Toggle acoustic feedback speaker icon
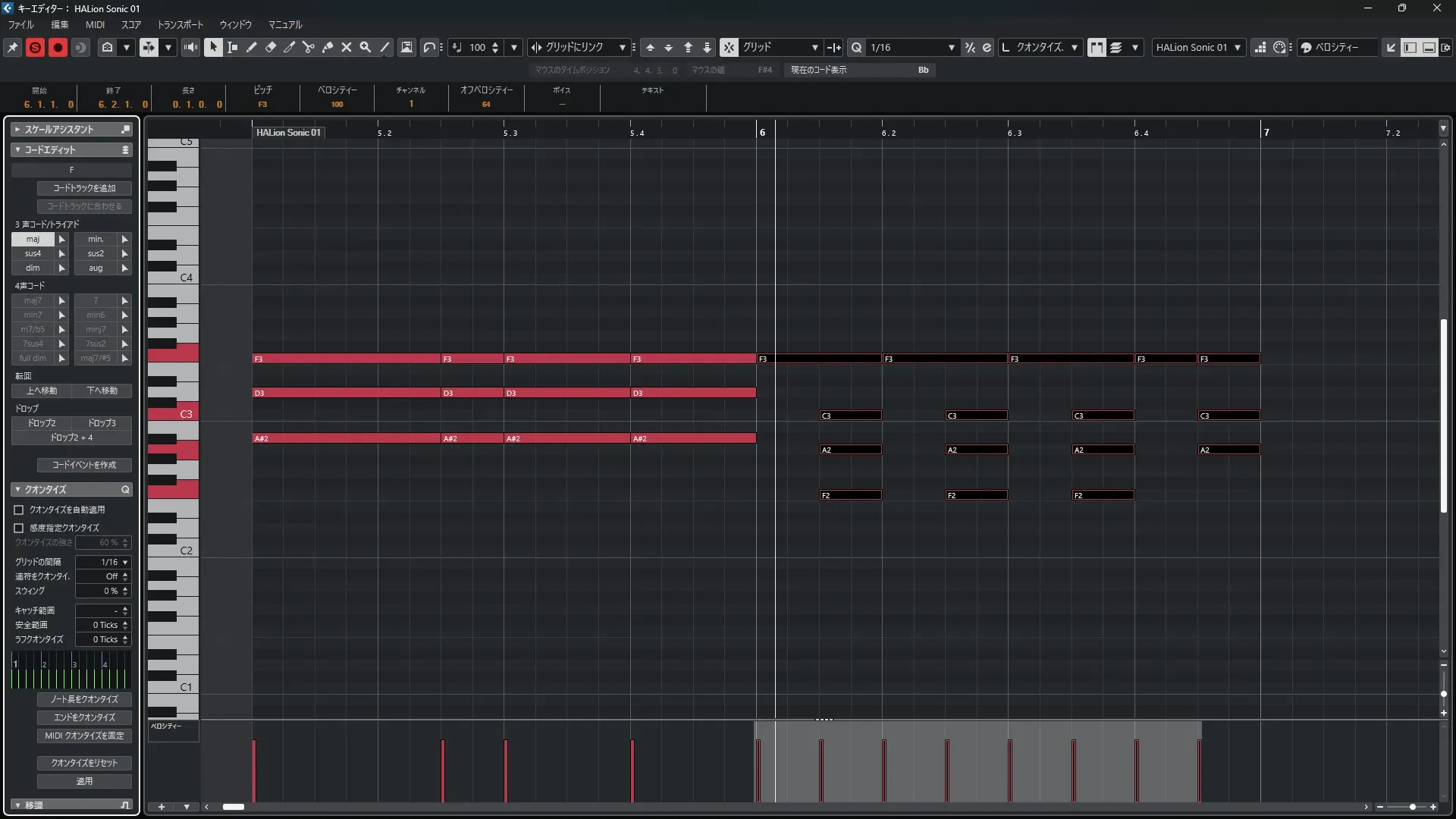Image resolution: width=1456 pixels, height=819 pixels. click(190, 47)
